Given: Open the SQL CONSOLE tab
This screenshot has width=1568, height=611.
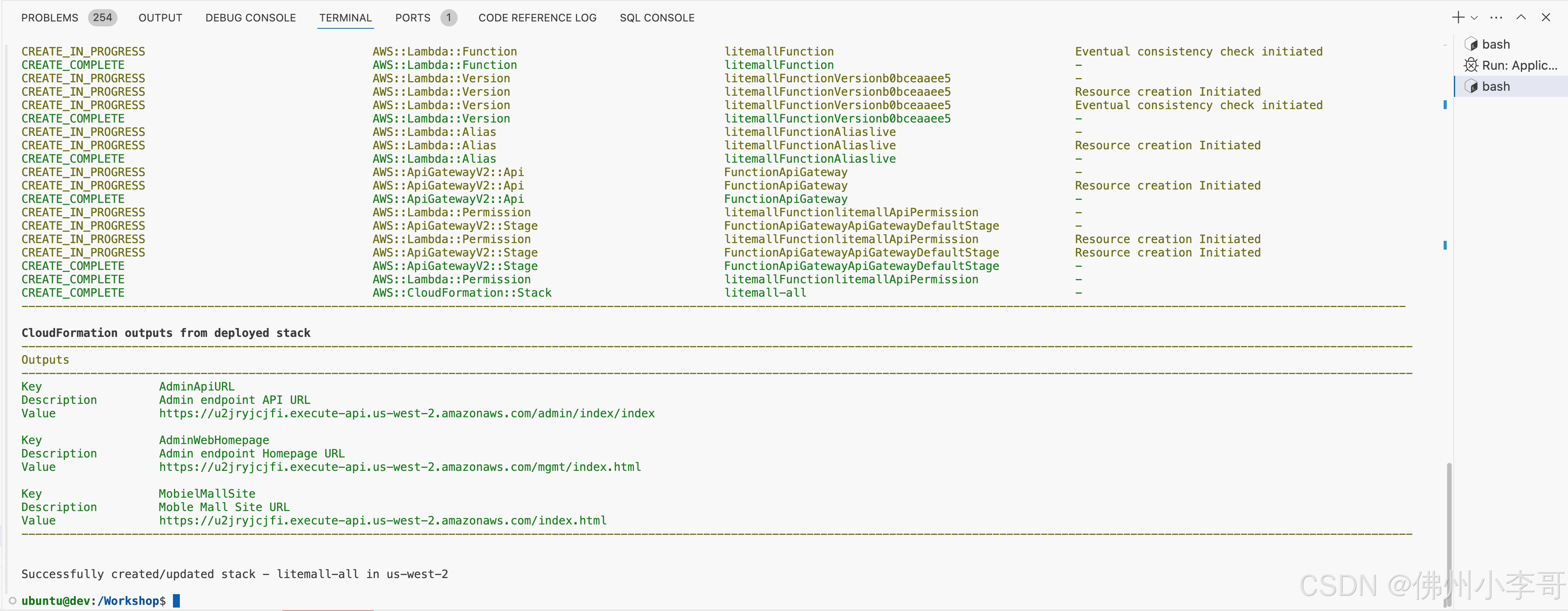Looking at the screenshot, I should click(x=657, y=18).
